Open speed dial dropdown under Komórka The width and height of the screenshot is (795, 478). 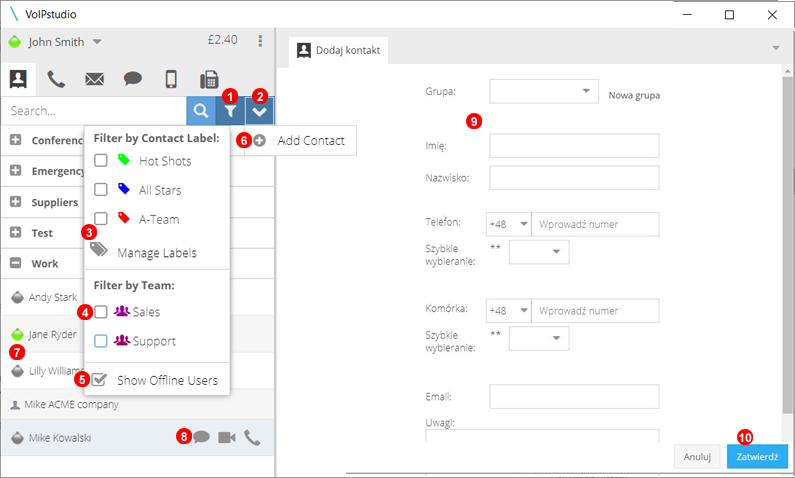click(539, 338)
